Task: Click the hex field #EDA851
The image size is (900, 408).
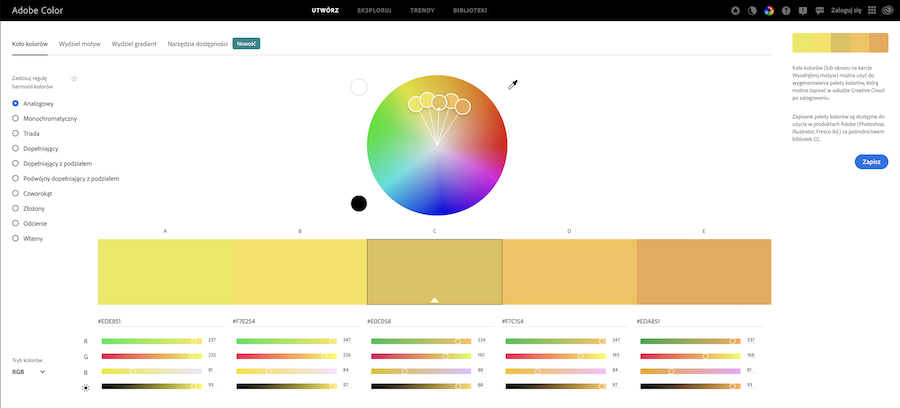Action: (700, 321)
